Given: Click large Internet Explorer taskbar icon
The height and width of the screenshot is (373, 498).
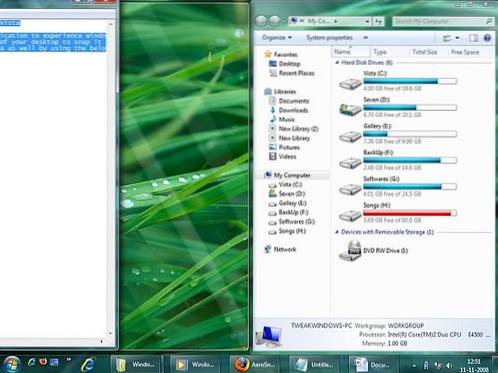Looking at the screenshot, I should 88,364.
